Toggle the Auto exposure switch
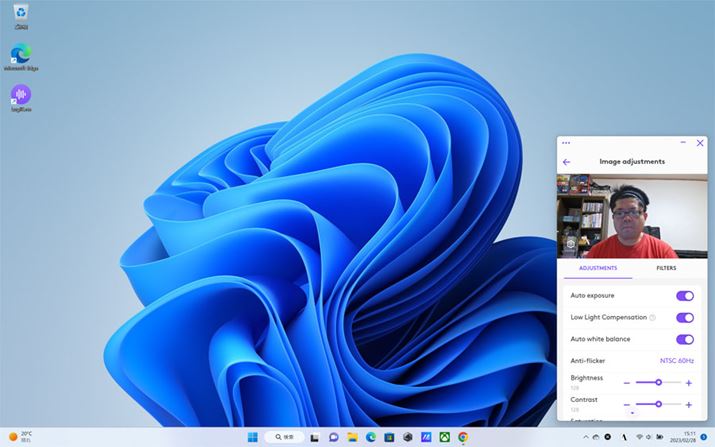Screen dimensions: 715x447 [685, 296]
